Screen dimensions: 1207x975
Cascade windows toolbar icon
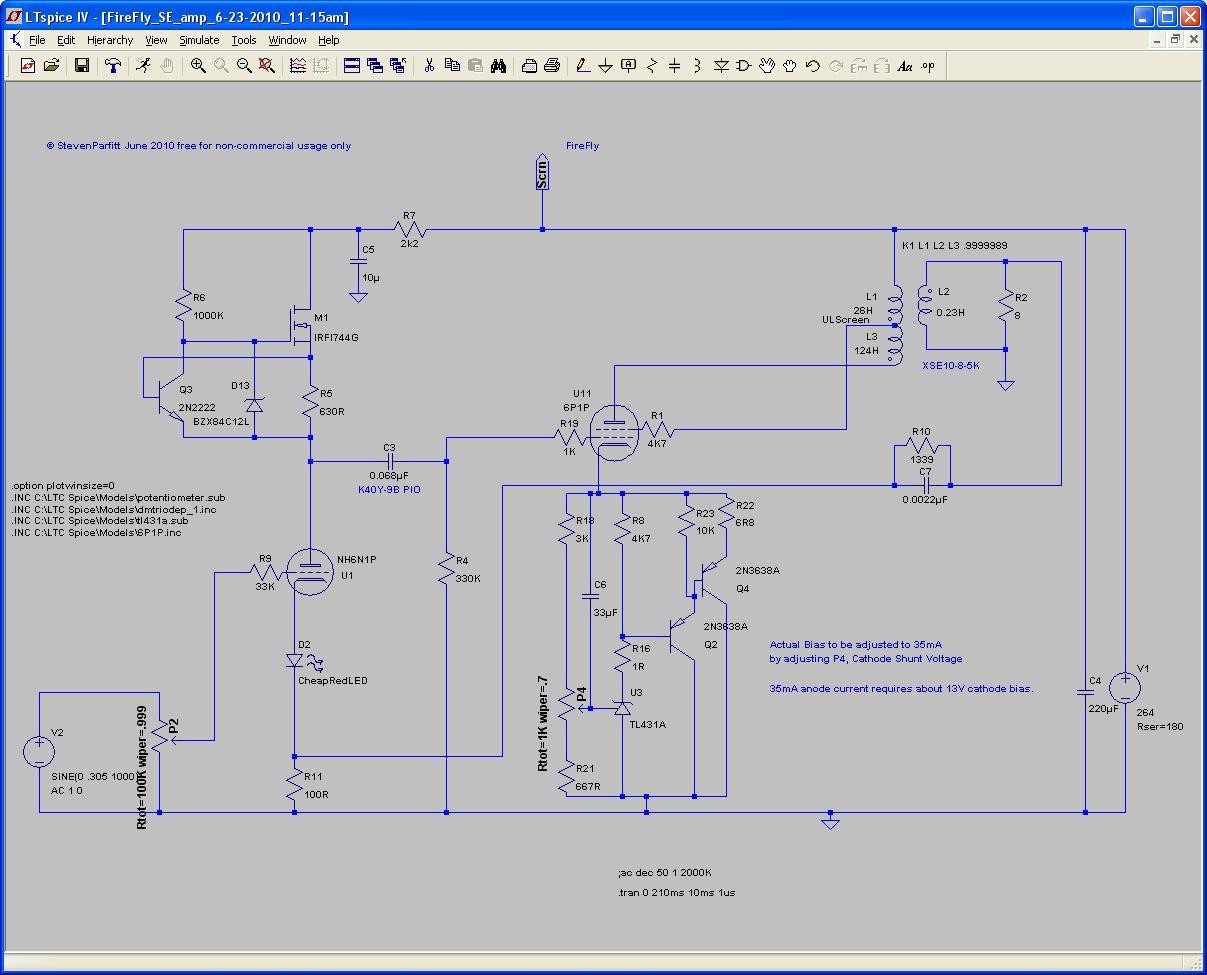point(375,66)
